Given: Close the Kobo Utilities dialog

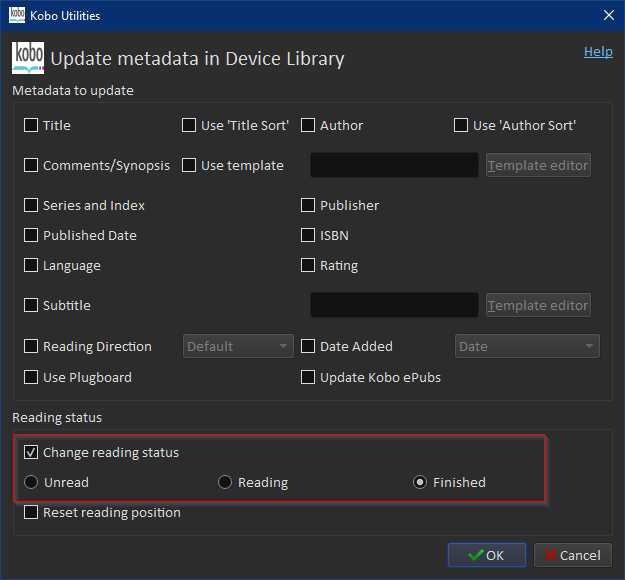Looking at the screenshot, I should pyautogui.click(x=608, y=15).
